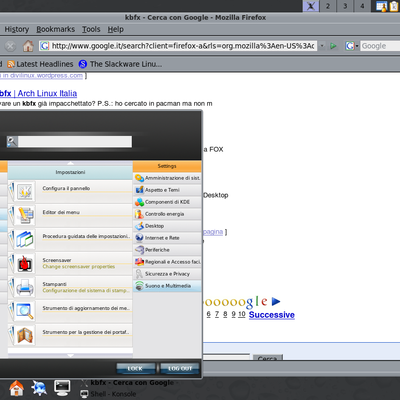Select Controllo energia category icon
The width and height of the screenshot is (400, 400).
(x=139, y=214)
